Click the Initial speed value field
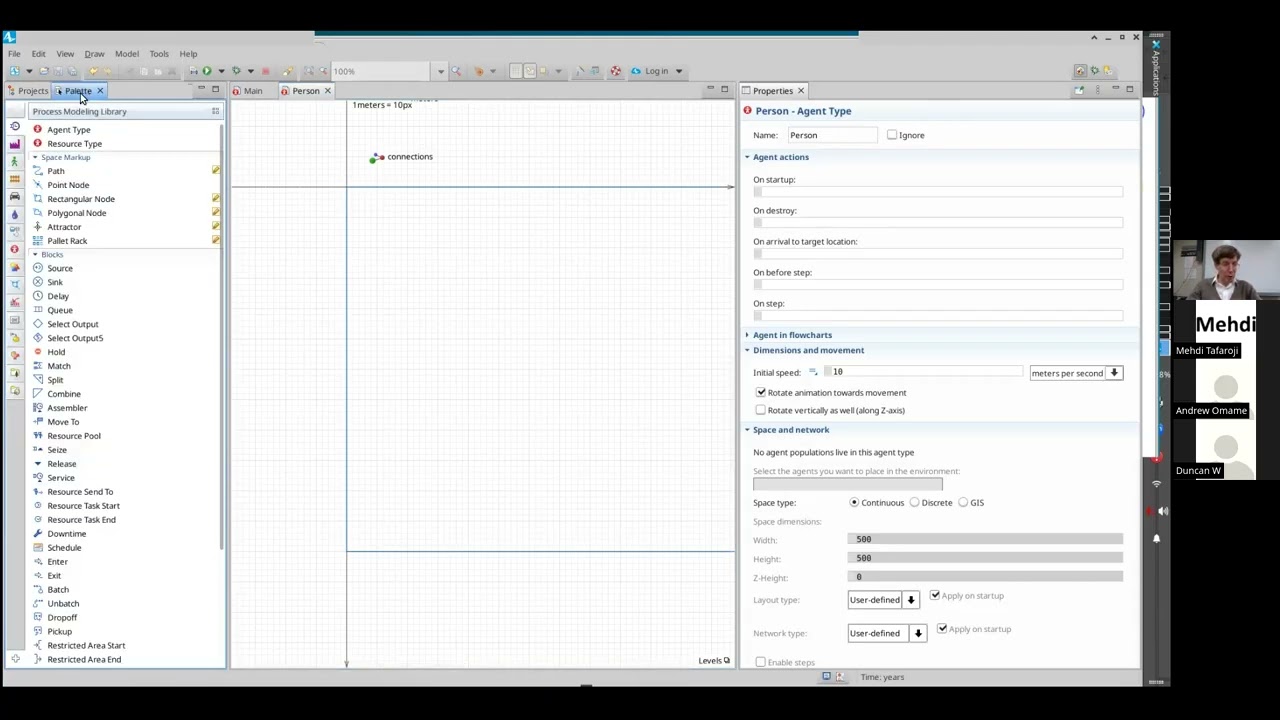Image resolution: width=1280 pixels, height=720 pixels. point(925,372)
